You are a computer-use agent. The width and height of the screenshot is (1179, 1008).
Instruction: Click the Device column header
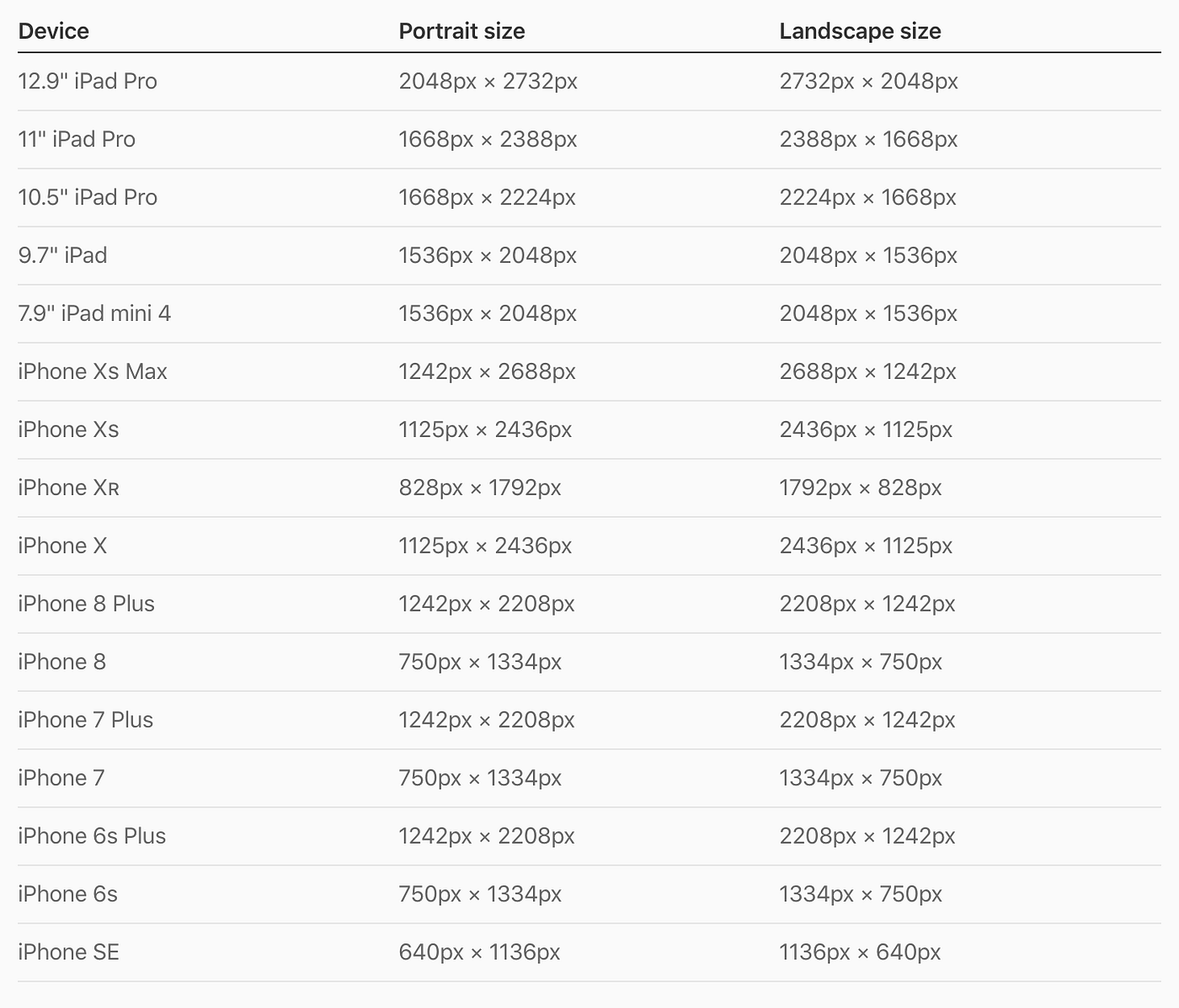[53, 31]
